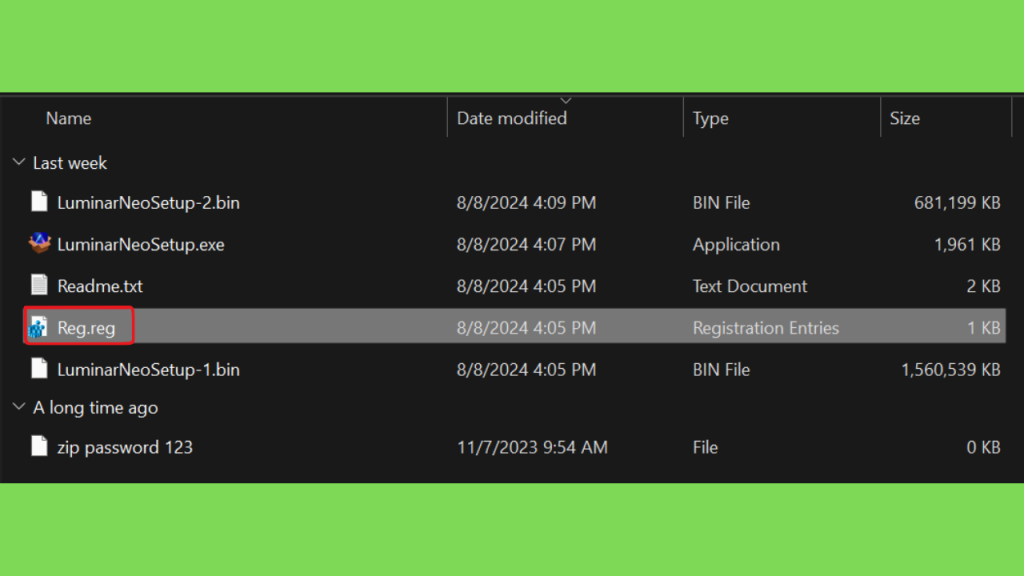This screenshot has width=1024, height=576.
Task: Select LuminarNeoSetup-1.bin by its name
Action: (148, 370)
